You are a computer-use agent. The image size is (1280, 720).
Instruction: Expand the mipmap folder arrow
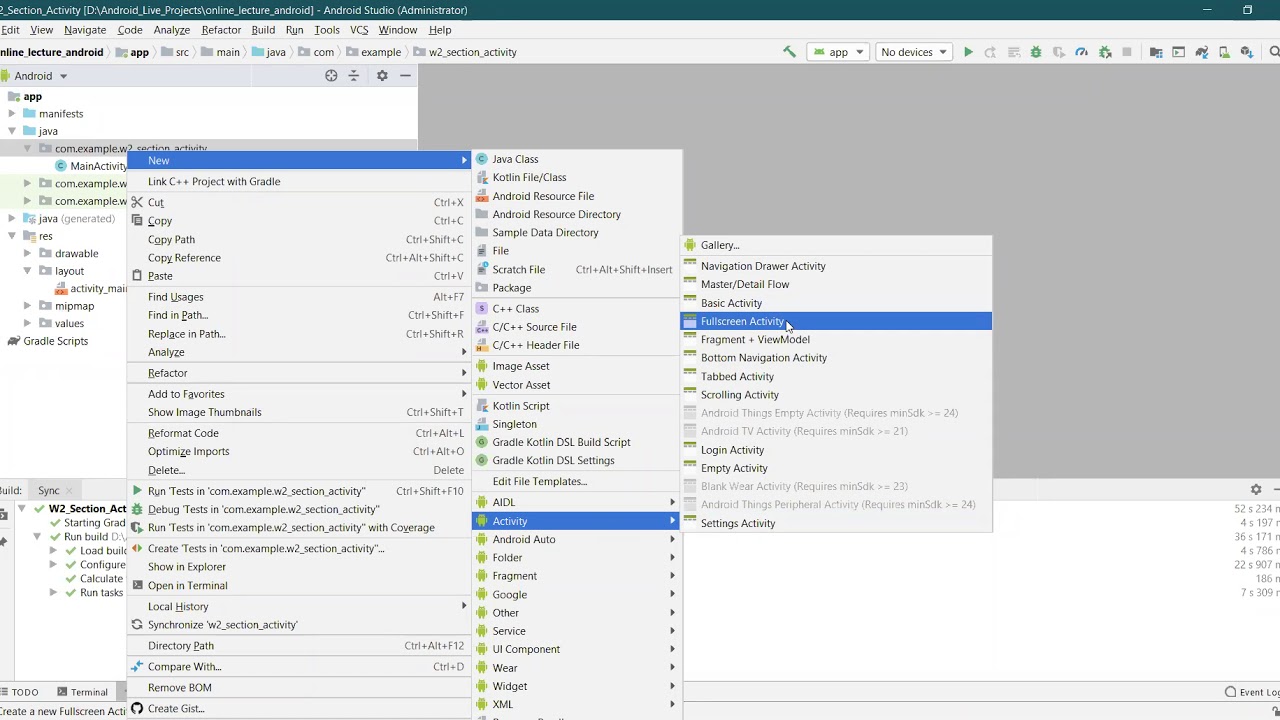point(27,306)
